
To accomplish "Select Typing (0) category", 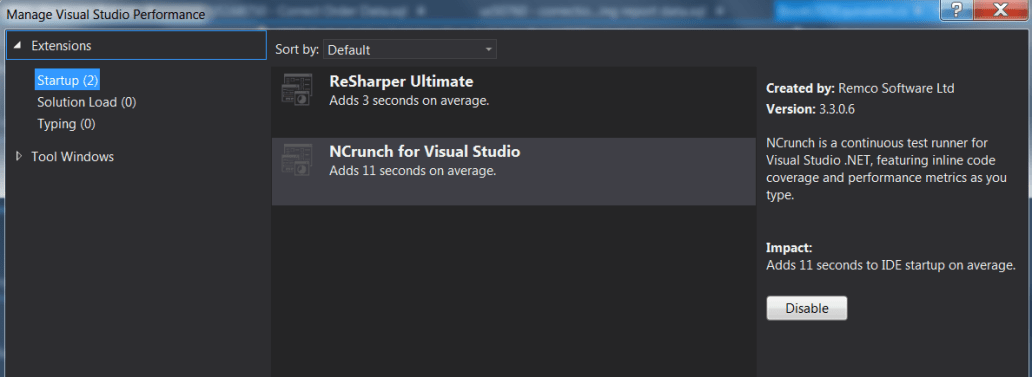I will coord(66,124).
